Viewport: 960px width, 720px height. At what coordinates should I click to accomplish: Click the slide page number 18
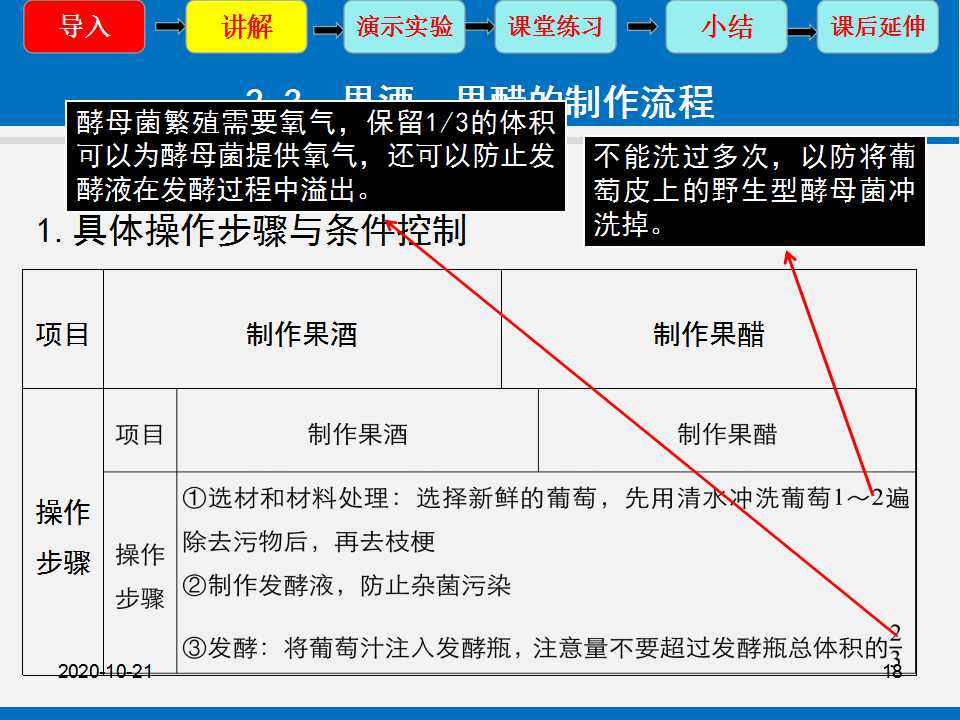tap(893, 672)
